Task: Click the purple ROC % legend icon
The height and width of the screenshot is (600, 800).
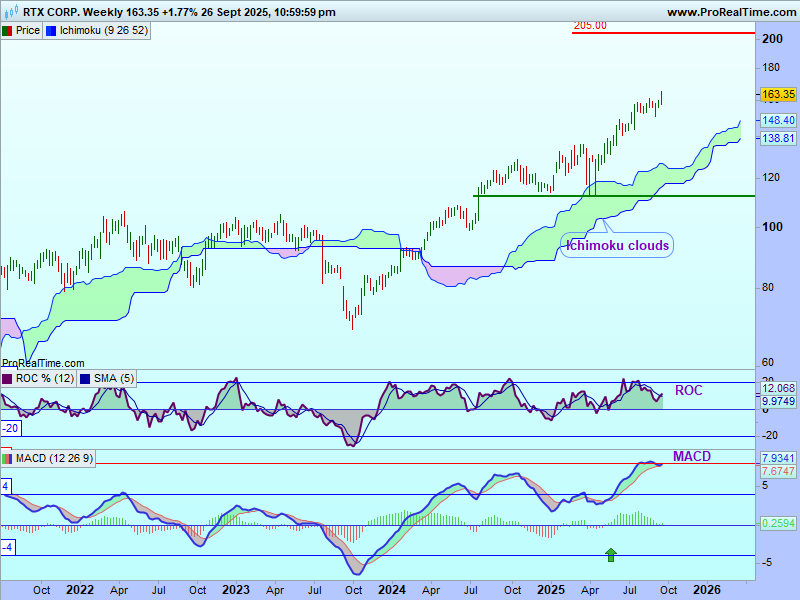Action: click(x=8, y=379)
